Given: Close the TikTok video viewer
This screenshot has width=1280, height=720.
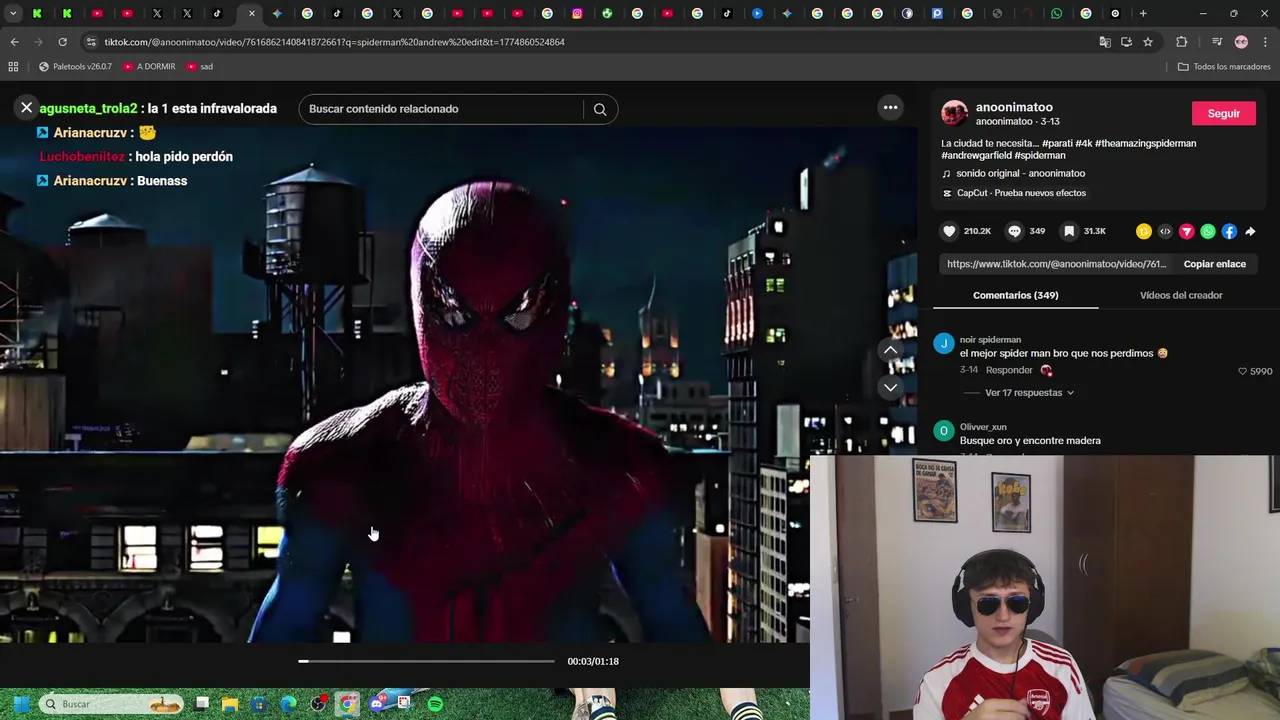Looking at the screenshot, I should click(x=27, y=108).
